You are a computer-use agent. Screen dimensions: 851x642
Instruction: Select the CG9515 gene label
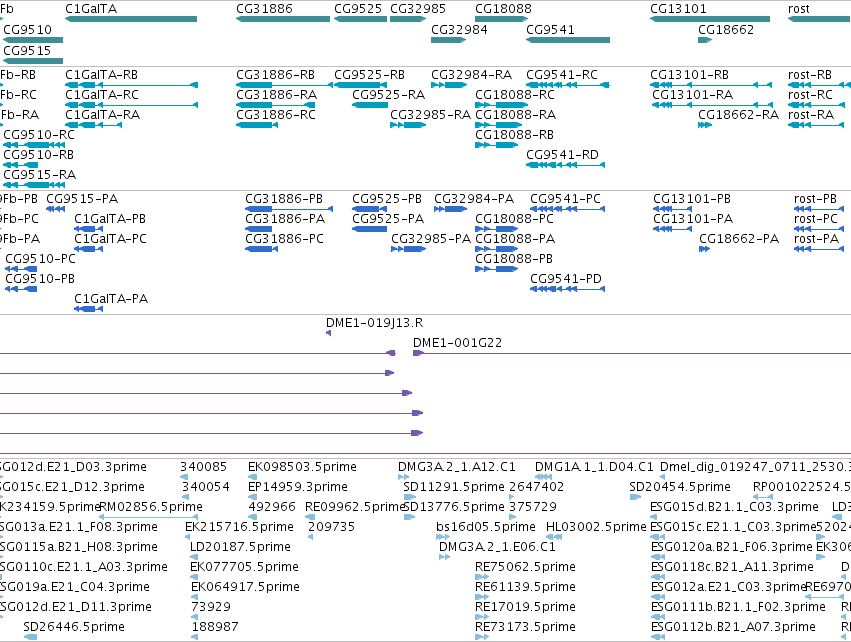27,50
